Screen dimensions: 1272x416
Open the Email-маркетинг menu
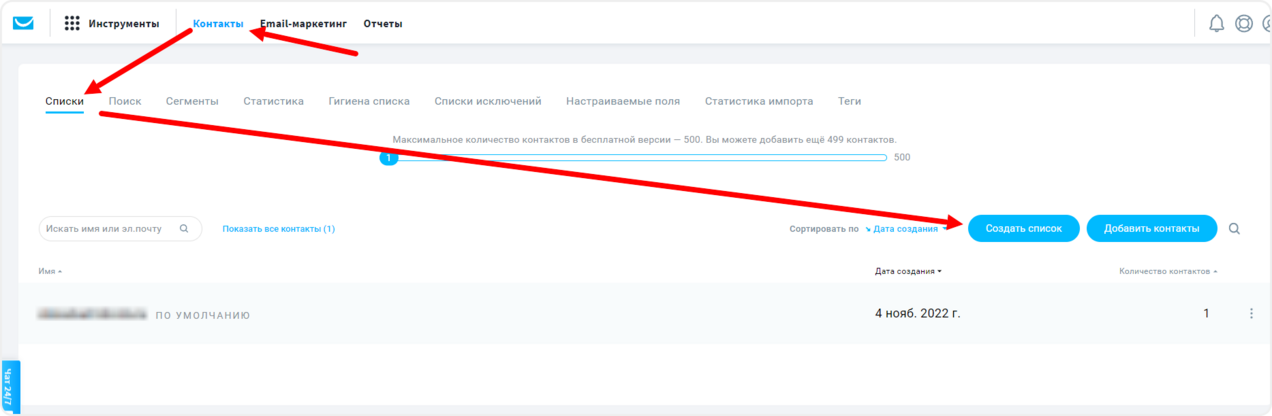coord(303,23)
